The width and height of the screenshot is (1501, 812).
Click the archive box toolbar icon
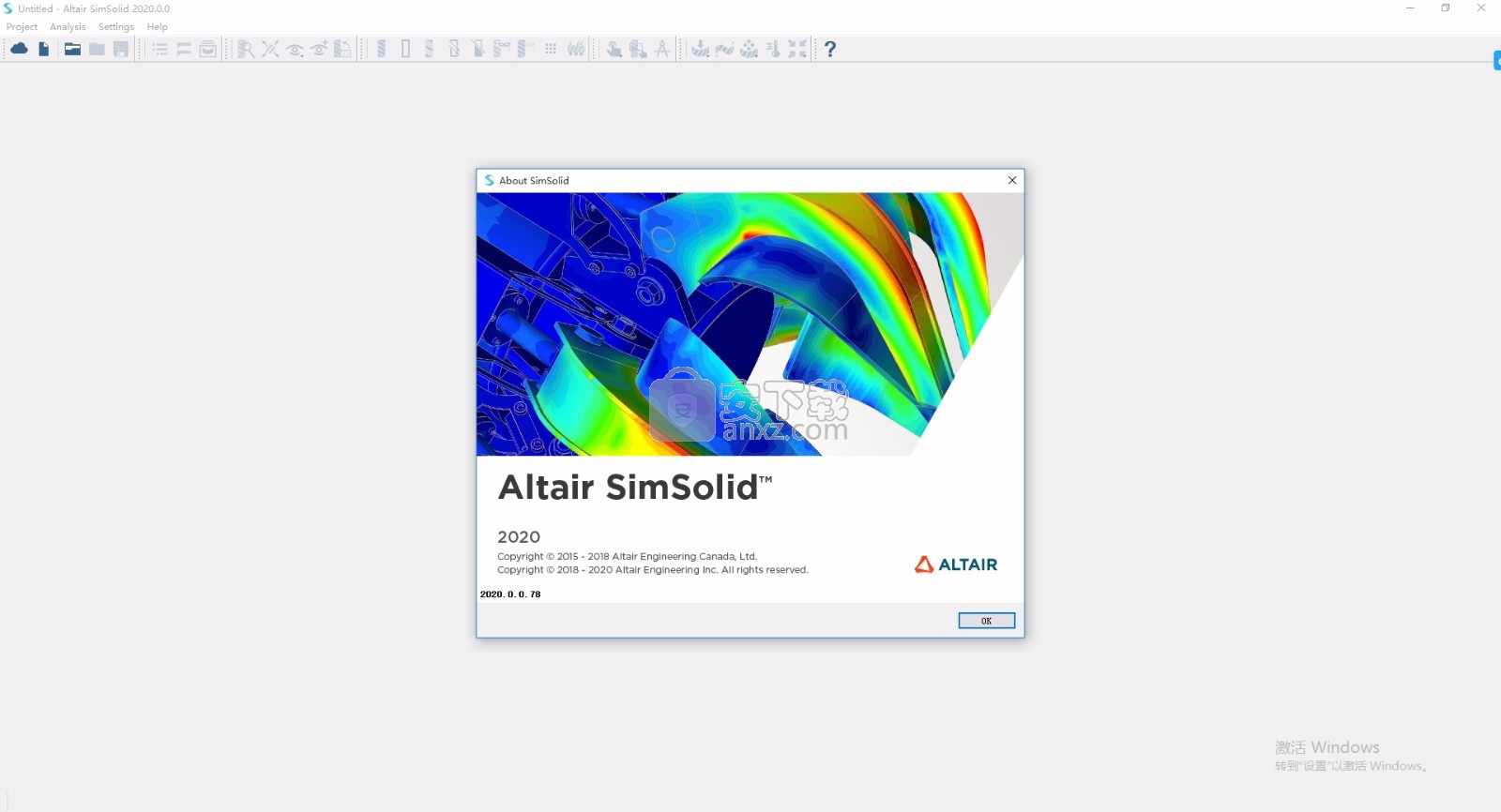pyautogui.click(x=208, y=49)
